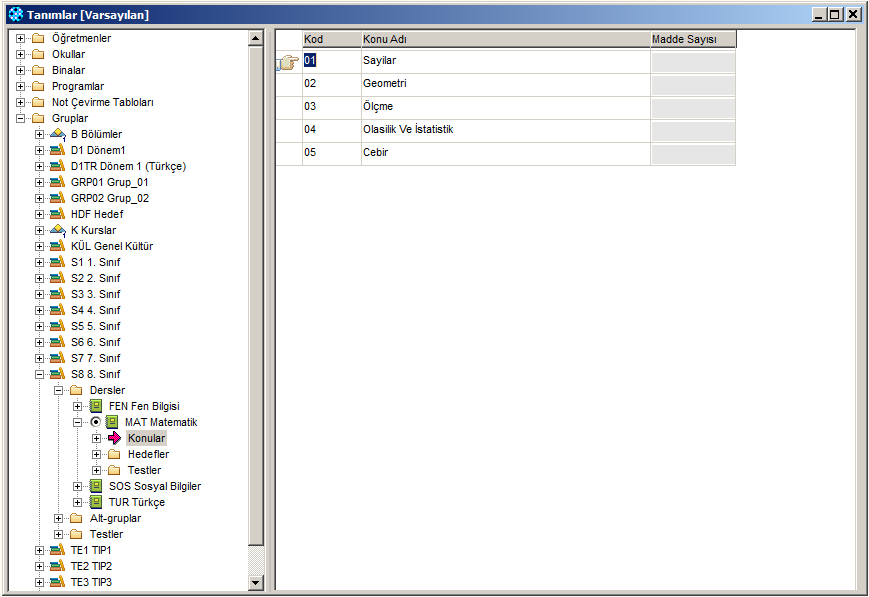Image resolution: width=869 pixels, height=597 pixels.
Task: Click the TUR Türkçe book icon
Action: (x=96, y=502)
